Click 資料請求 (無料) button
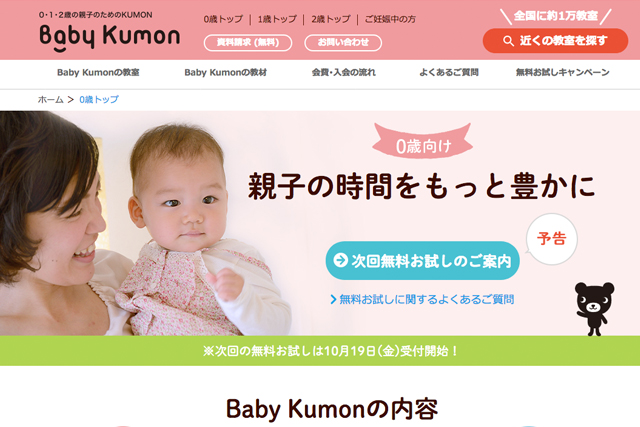 (248, 42)
